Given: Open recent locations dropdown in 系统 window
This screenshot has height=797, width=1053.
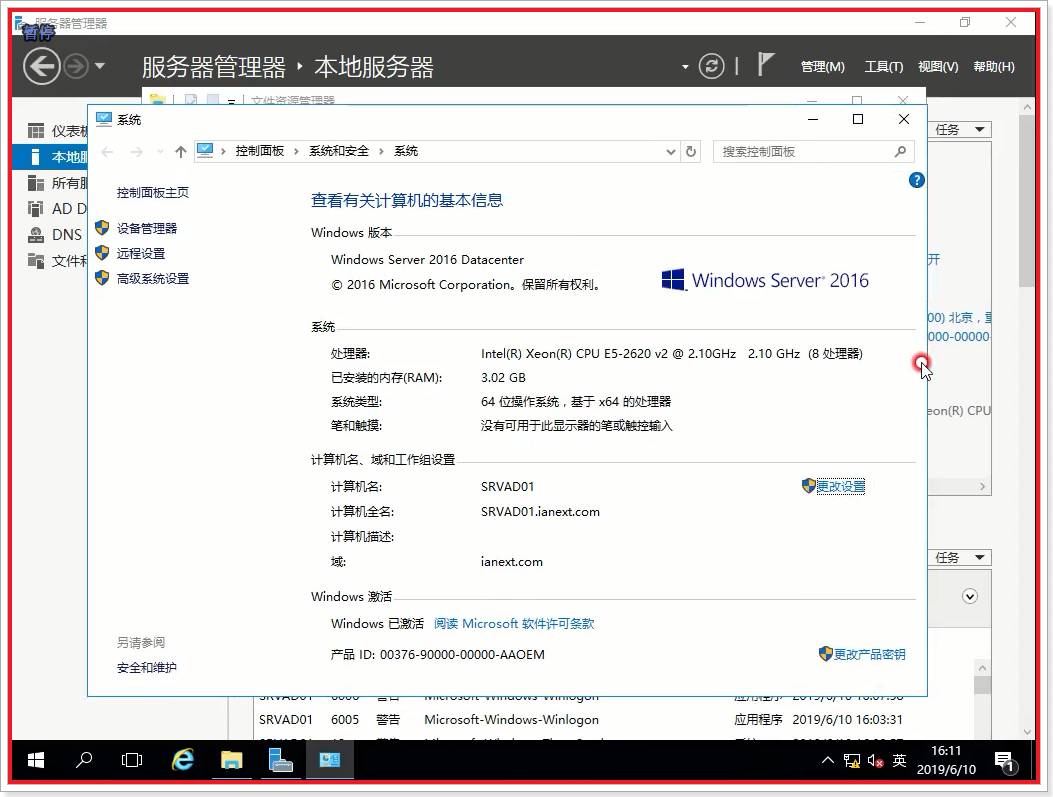Looking at the screenshot, I should click(x=160, y=152).
